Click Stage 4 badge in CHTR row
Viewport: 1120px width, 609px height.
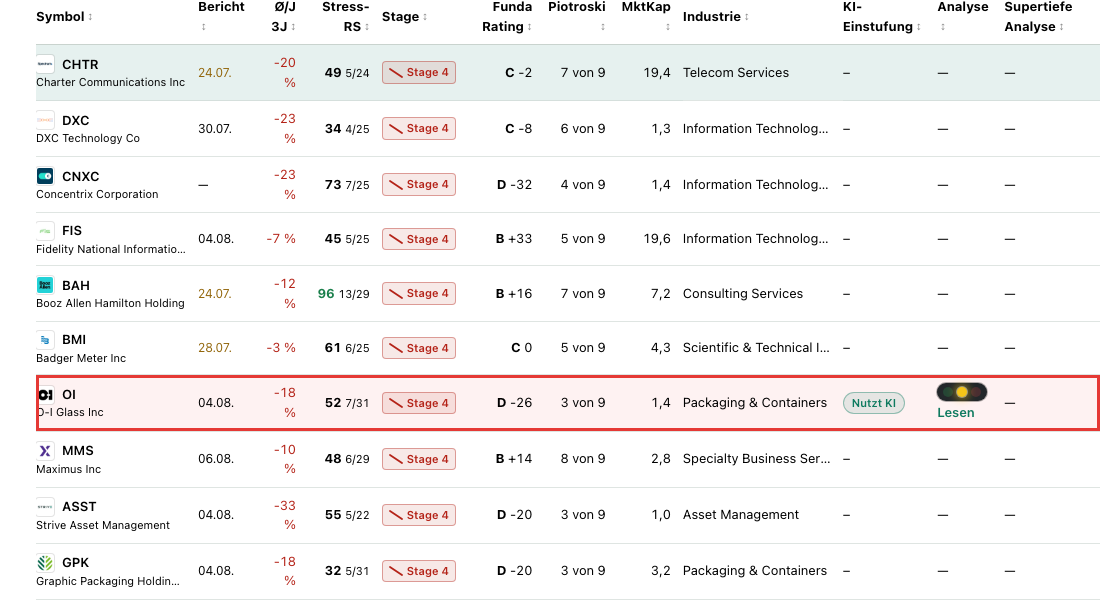(x=419, y=72)
